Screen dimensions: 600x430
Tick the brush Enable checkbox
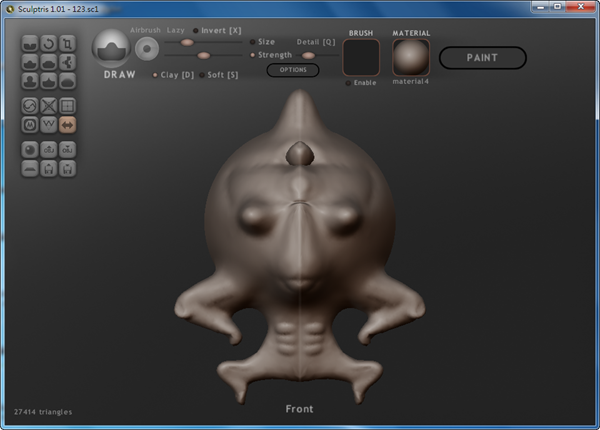348,83
